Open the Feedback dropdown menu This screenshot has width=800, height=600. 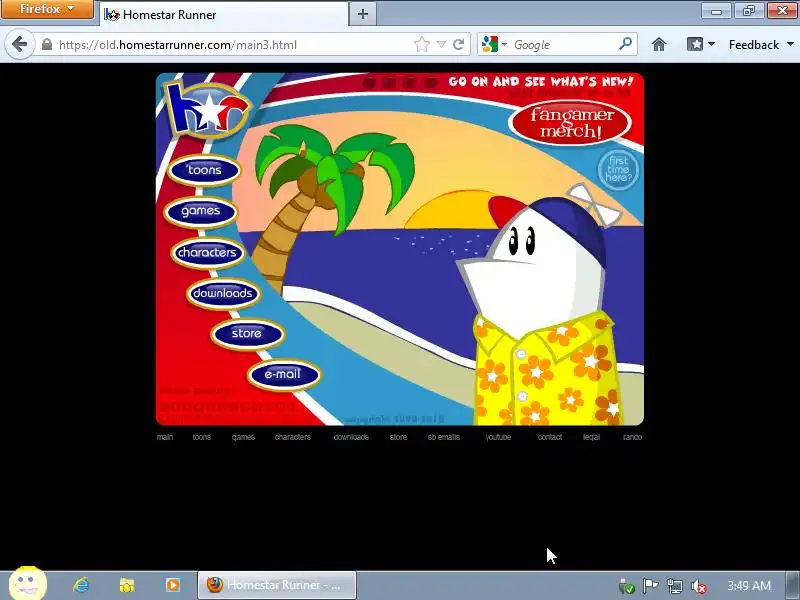click(x=761, y=45)
